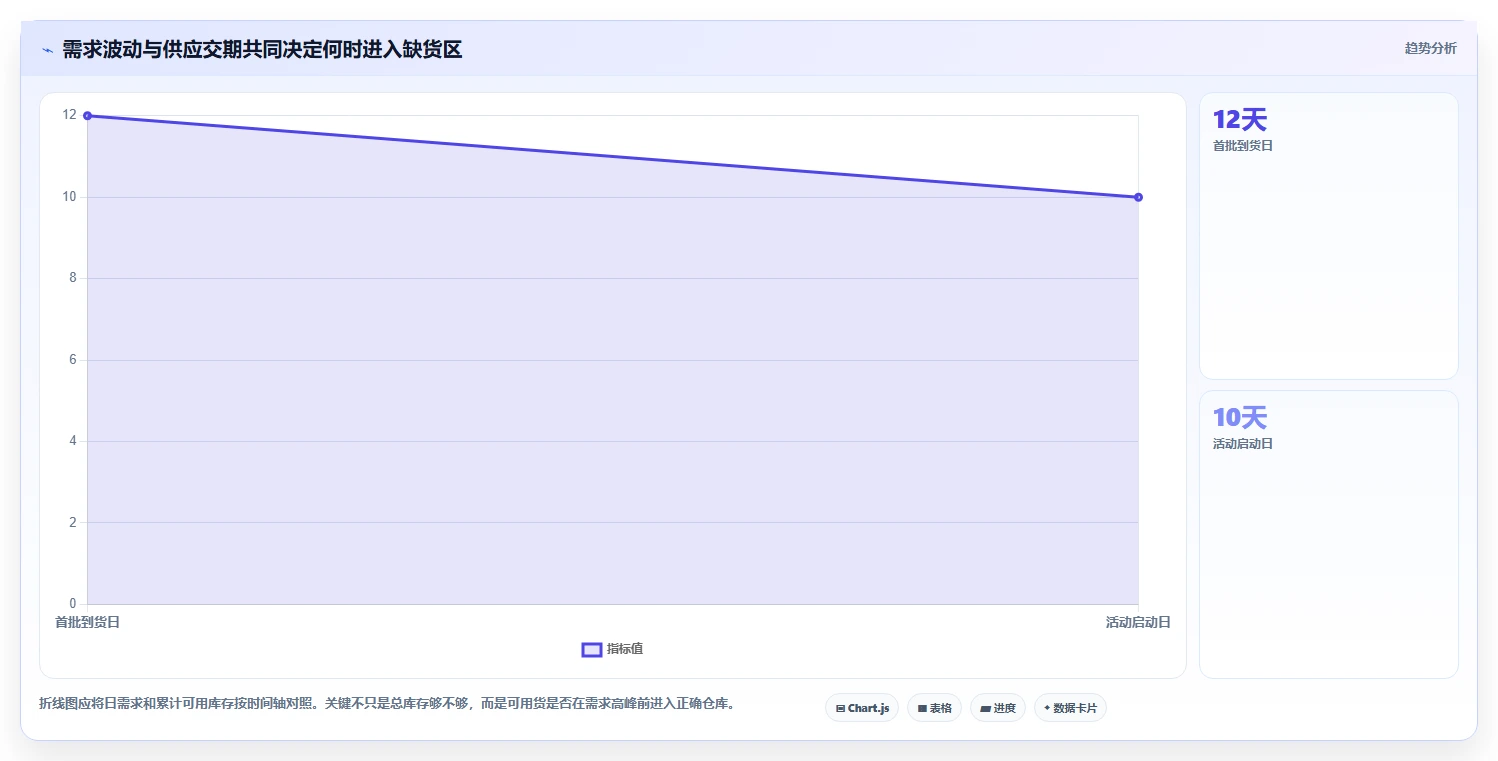Click the 10天 card value
The image size is (1498, 761).
[1240, 418]
